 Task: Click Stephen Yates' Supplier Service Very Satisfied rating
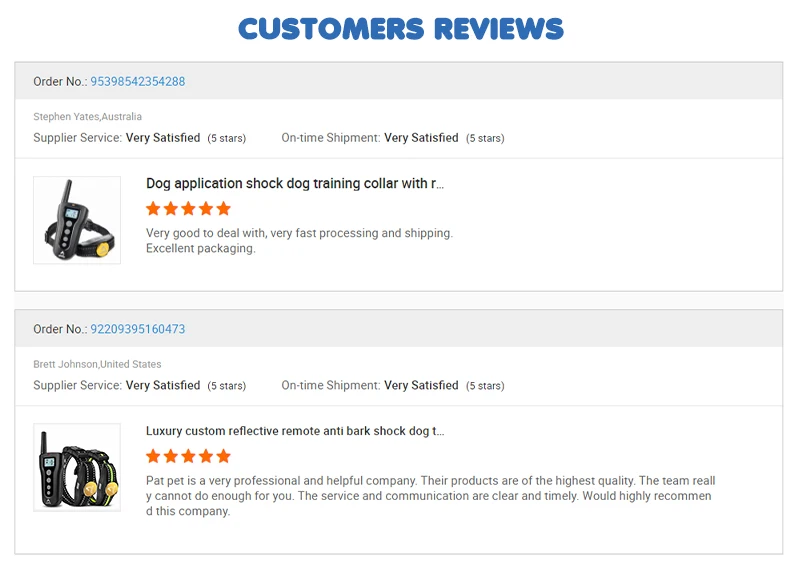coord(162,138)
